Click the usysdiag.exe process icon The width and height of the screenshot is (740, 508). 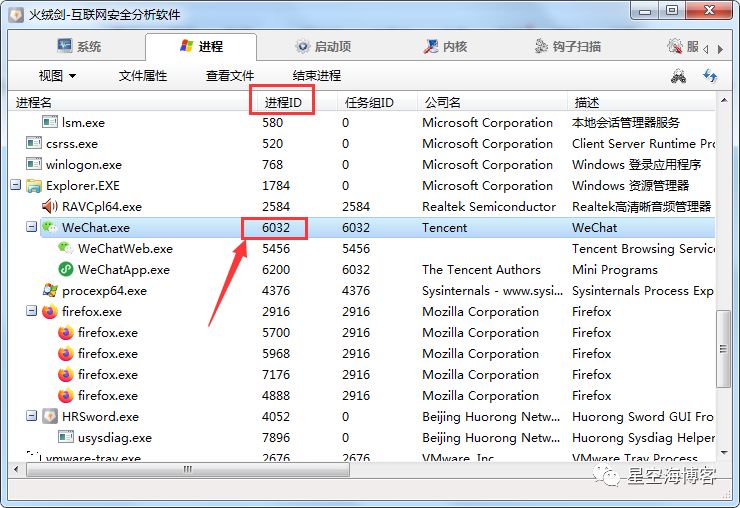[66, 437]
